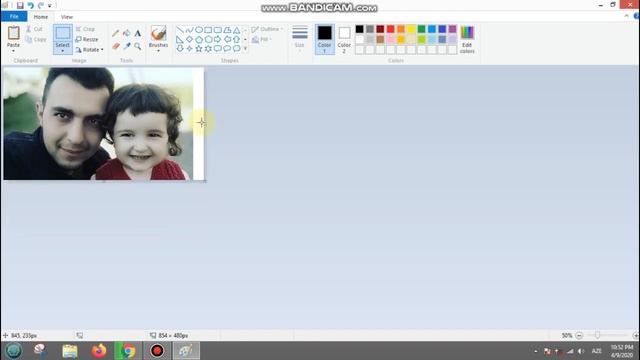Image resolution: width=640 pixels, height=360 pixels.
Task: Open the Customize Quick Access Toolbar arrow
Action: (50, 6)
